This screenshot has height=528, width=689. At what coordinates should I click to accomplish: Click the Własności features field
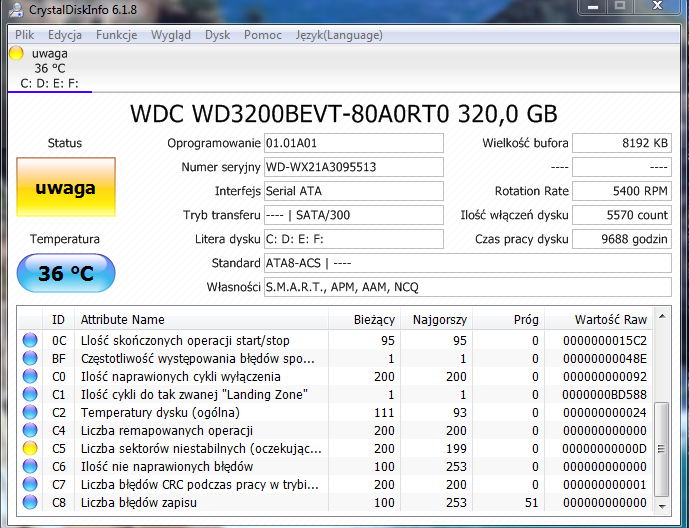click(x=468, y=287)
